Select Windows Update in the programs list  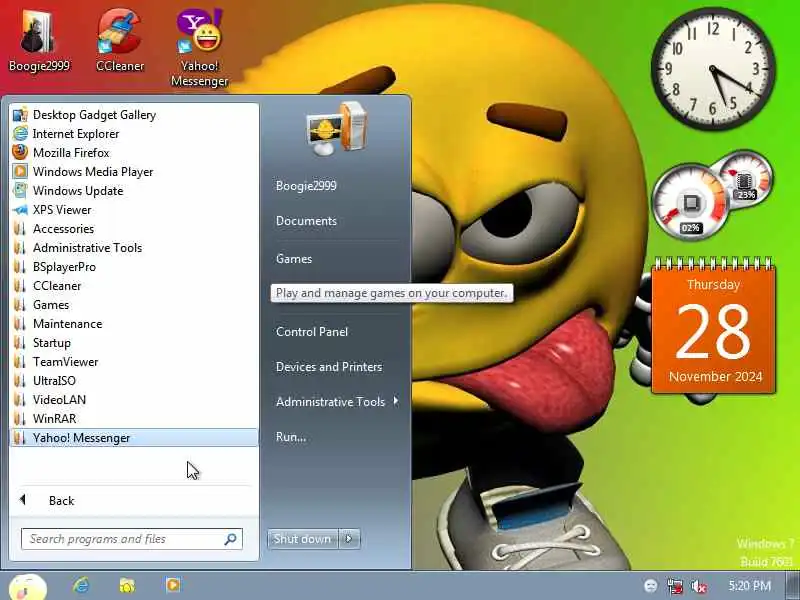point(134,191)
